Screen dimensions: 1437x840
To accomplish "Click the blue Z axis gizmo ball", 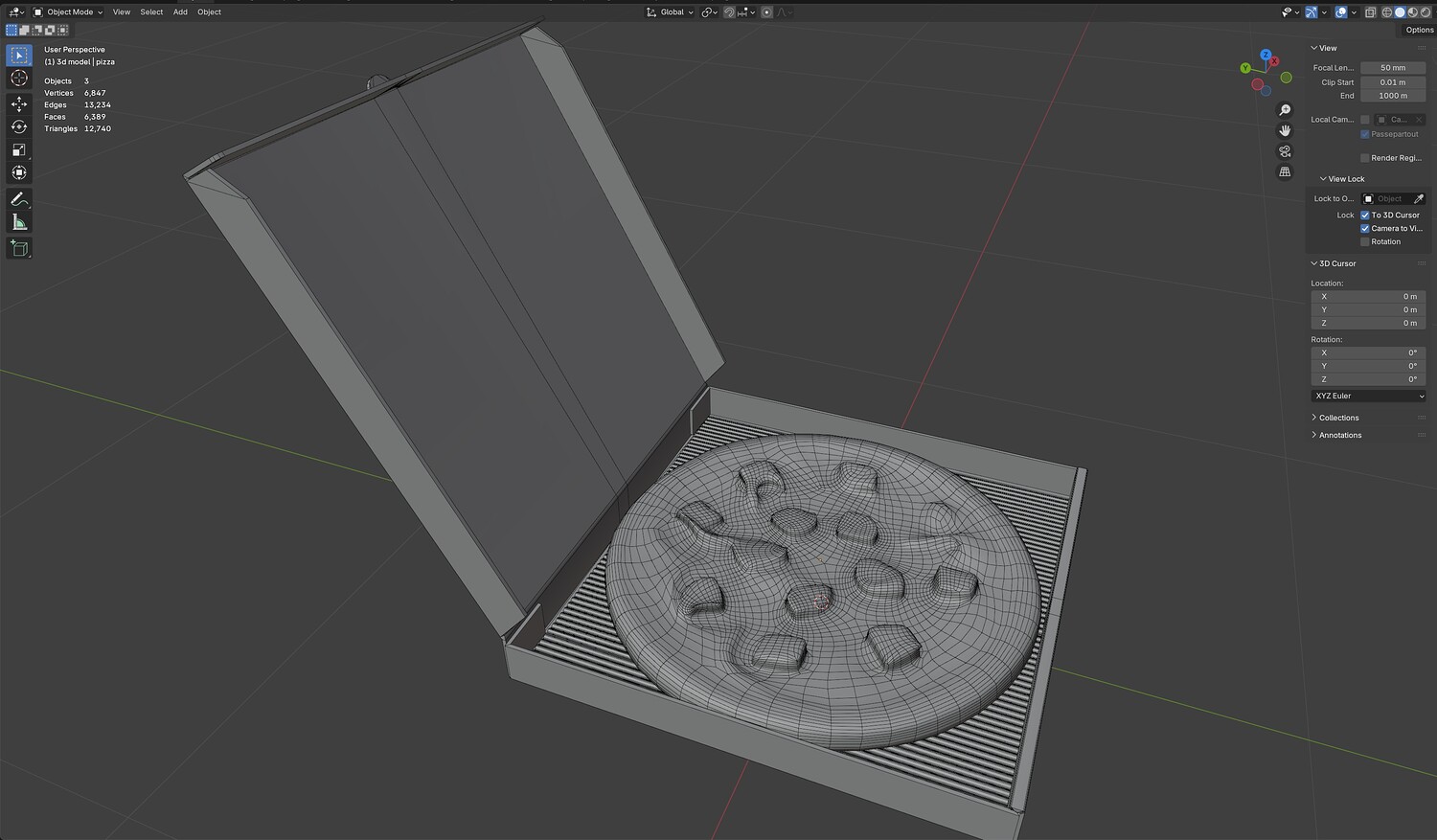I will [x=1266, y=56].
